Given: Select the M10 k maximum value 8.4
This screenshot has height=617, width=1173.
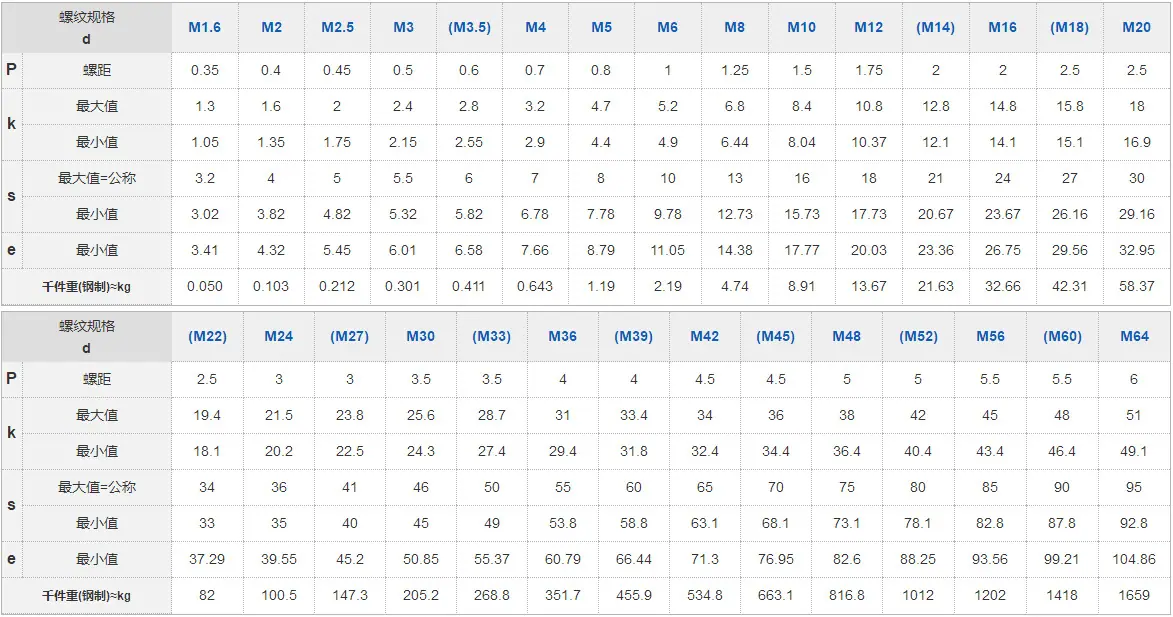Looking at the screenshot, I should (x=801, y=106).
